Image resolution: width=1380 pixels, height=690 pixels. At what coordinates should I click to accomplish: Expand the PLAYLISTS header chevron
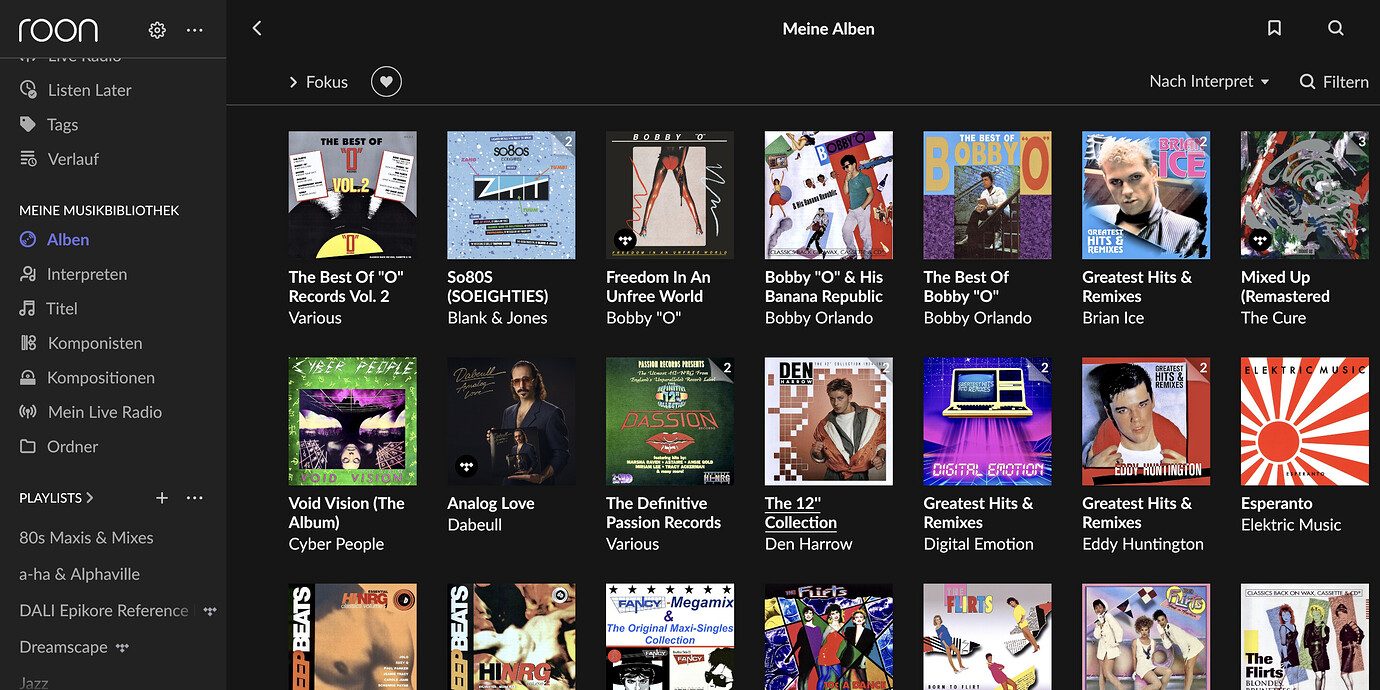(90, 498)
